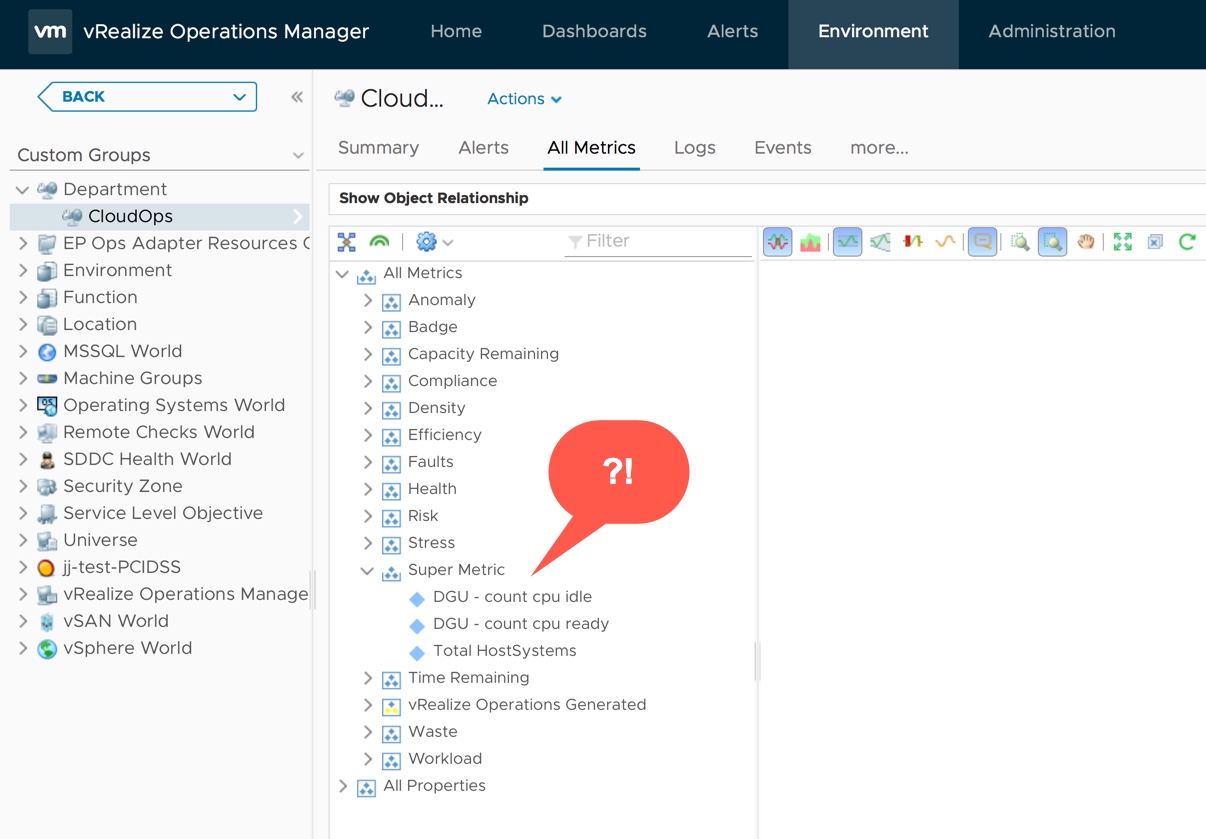The image size is (1206, 839).
Task: Click the remove all charts icon
Action: click(1155, 242)
